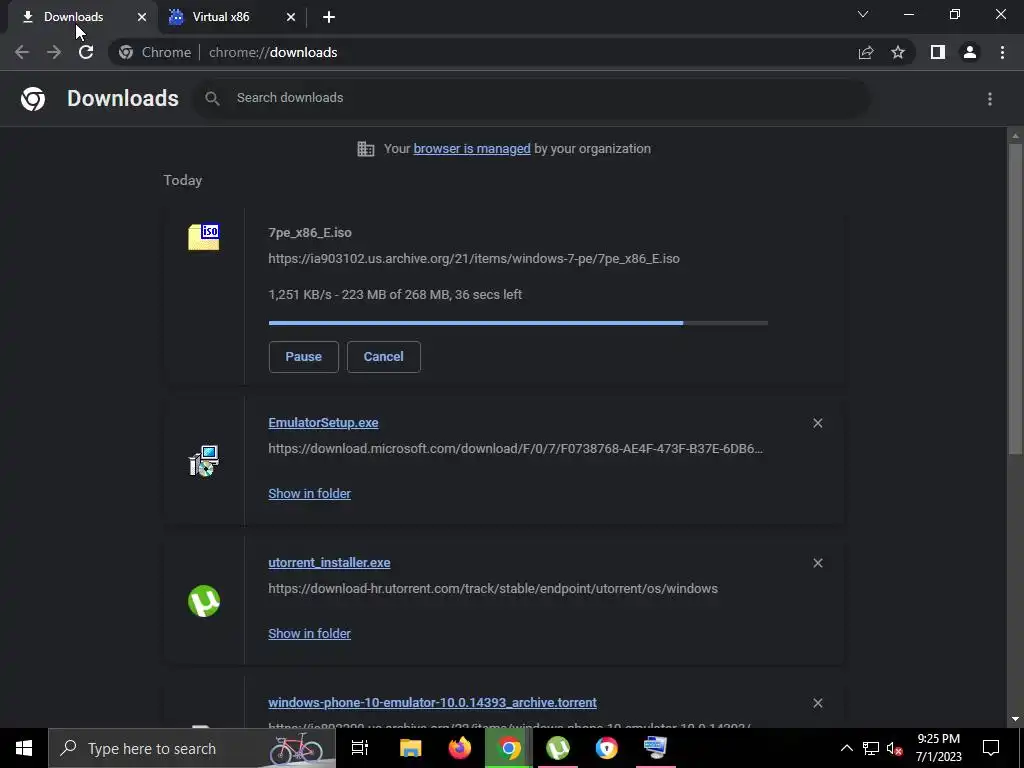Open the muted volume tray icon
Viewport: 1024px width, 768px height.
pos(894,748)
